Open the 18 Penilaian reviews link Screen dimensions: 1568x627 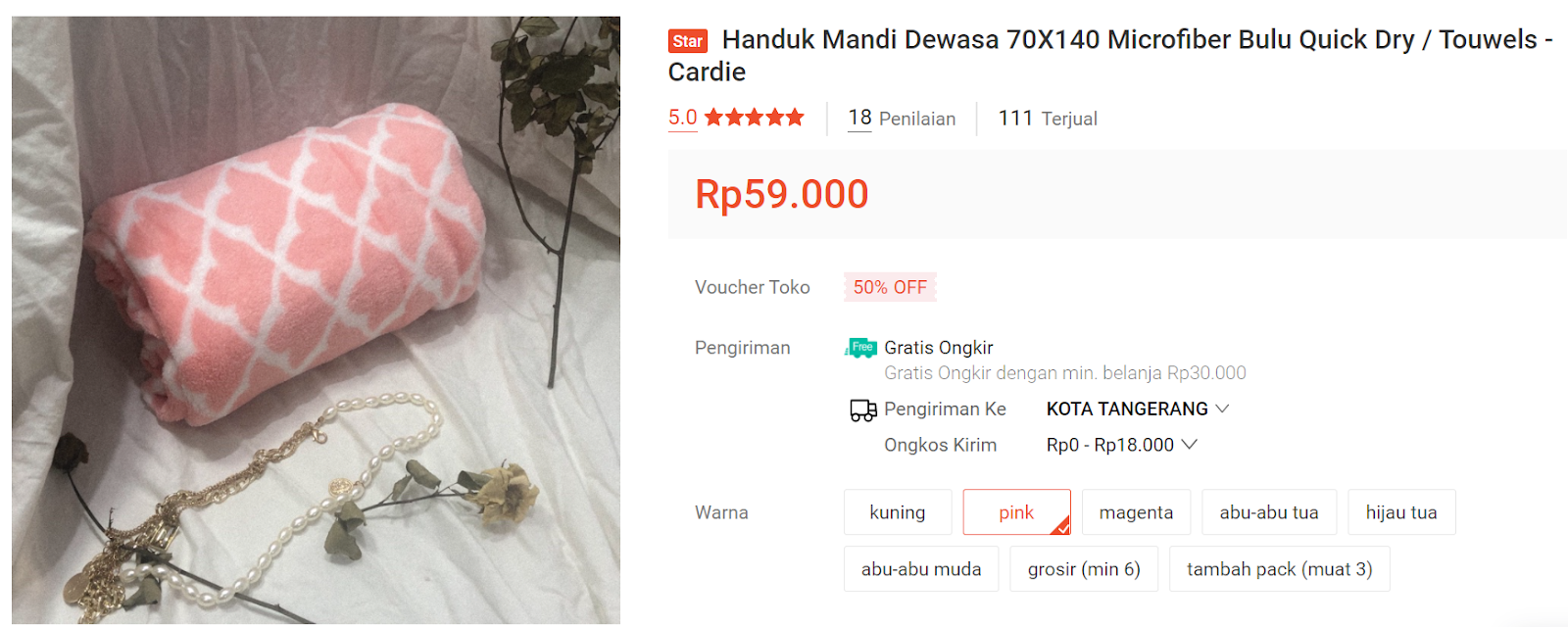click(x=902, y=119)
